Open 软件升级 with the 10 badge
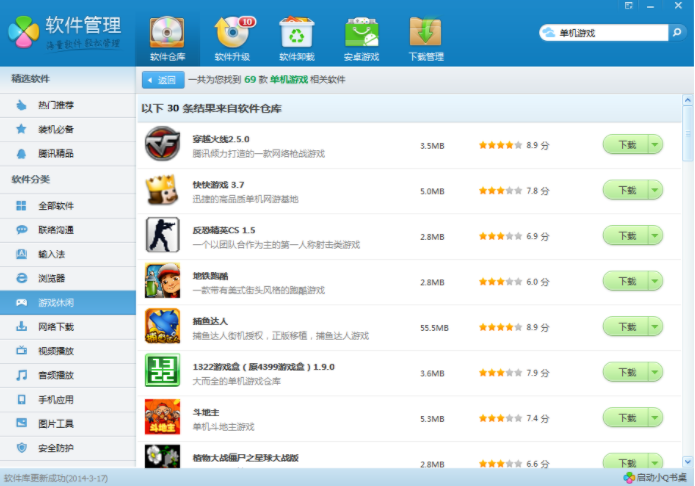695x486 pixels. coord(232,38)
